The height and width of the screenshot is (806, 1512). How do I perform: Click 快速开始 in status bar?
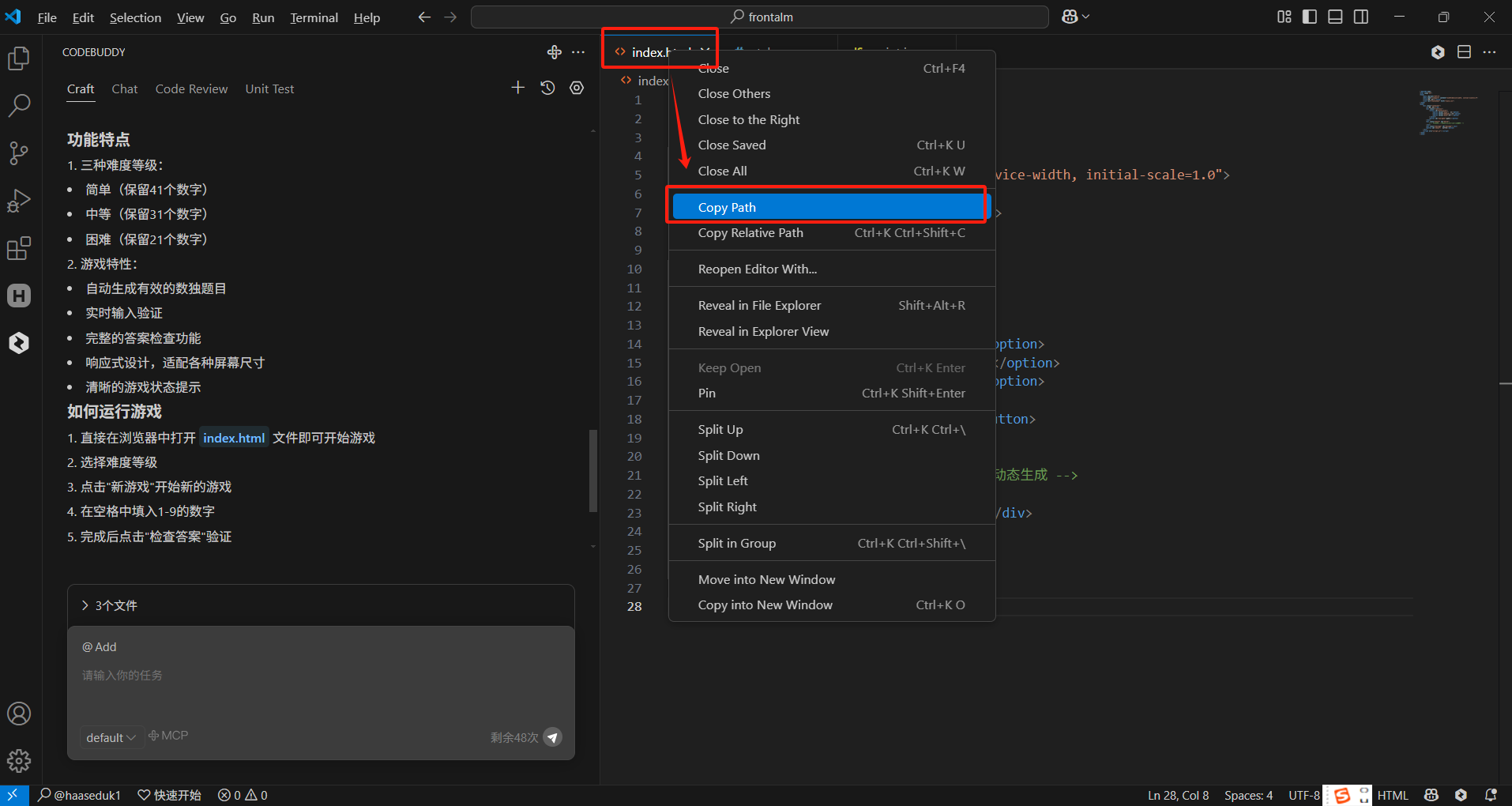point(169,795)
